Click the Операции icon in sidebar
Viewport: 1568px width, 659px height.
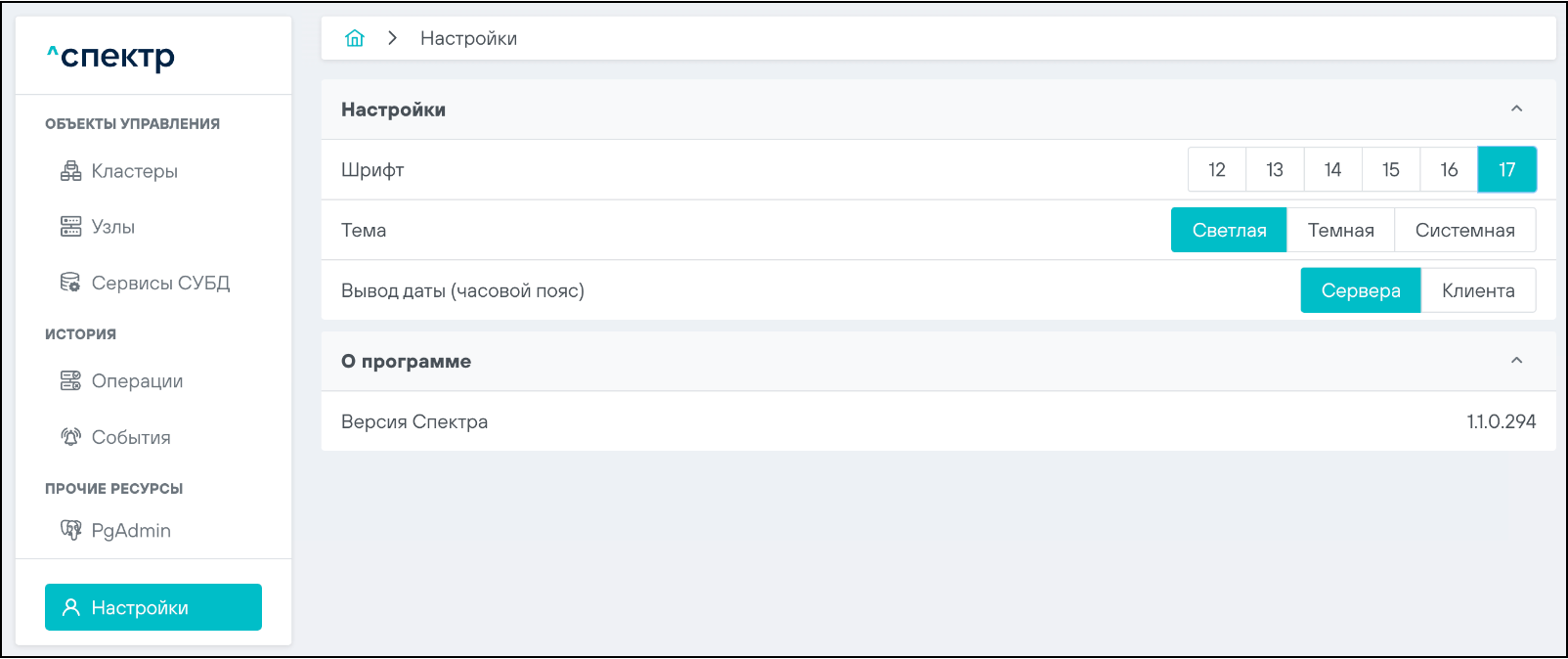(70, 381)
